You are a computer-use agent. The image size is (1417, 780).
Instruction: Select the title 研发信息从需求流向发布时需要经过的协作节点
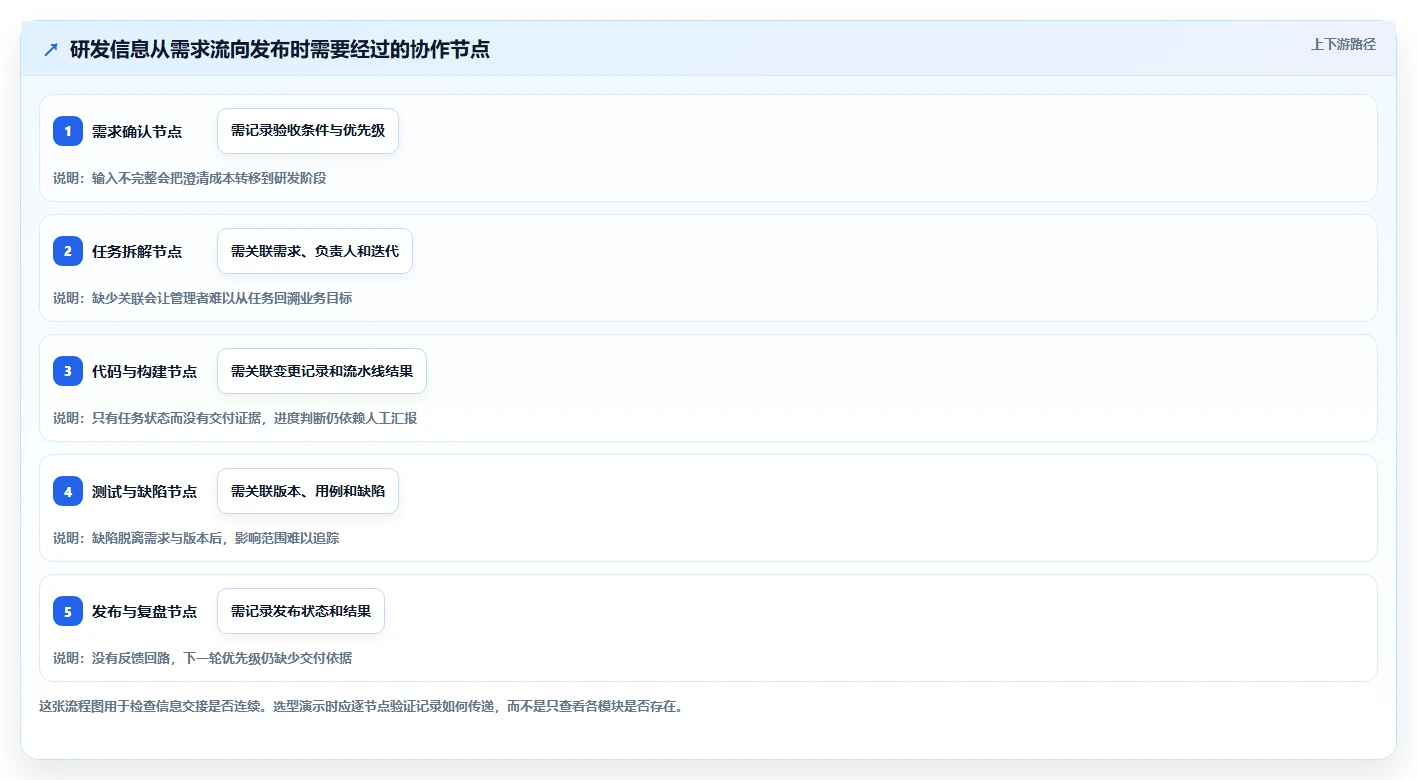[280, 49]
